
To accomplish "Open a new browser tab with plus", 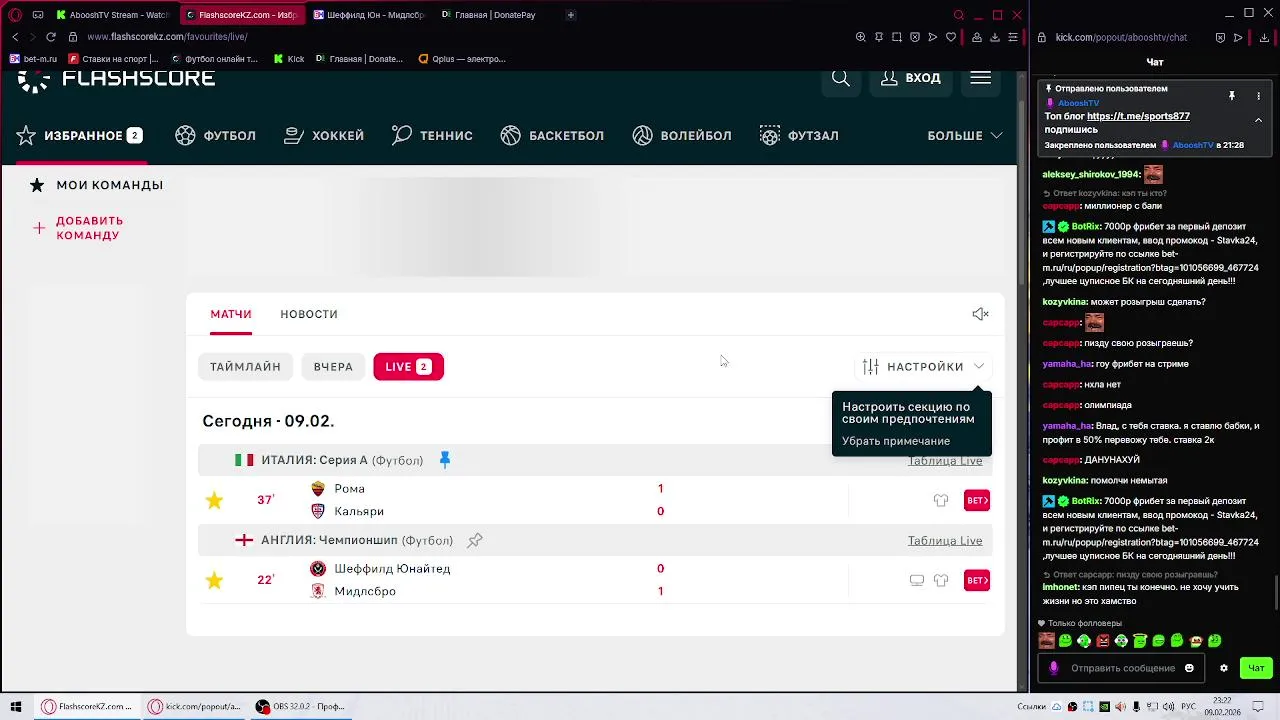I will coord(571,15).
